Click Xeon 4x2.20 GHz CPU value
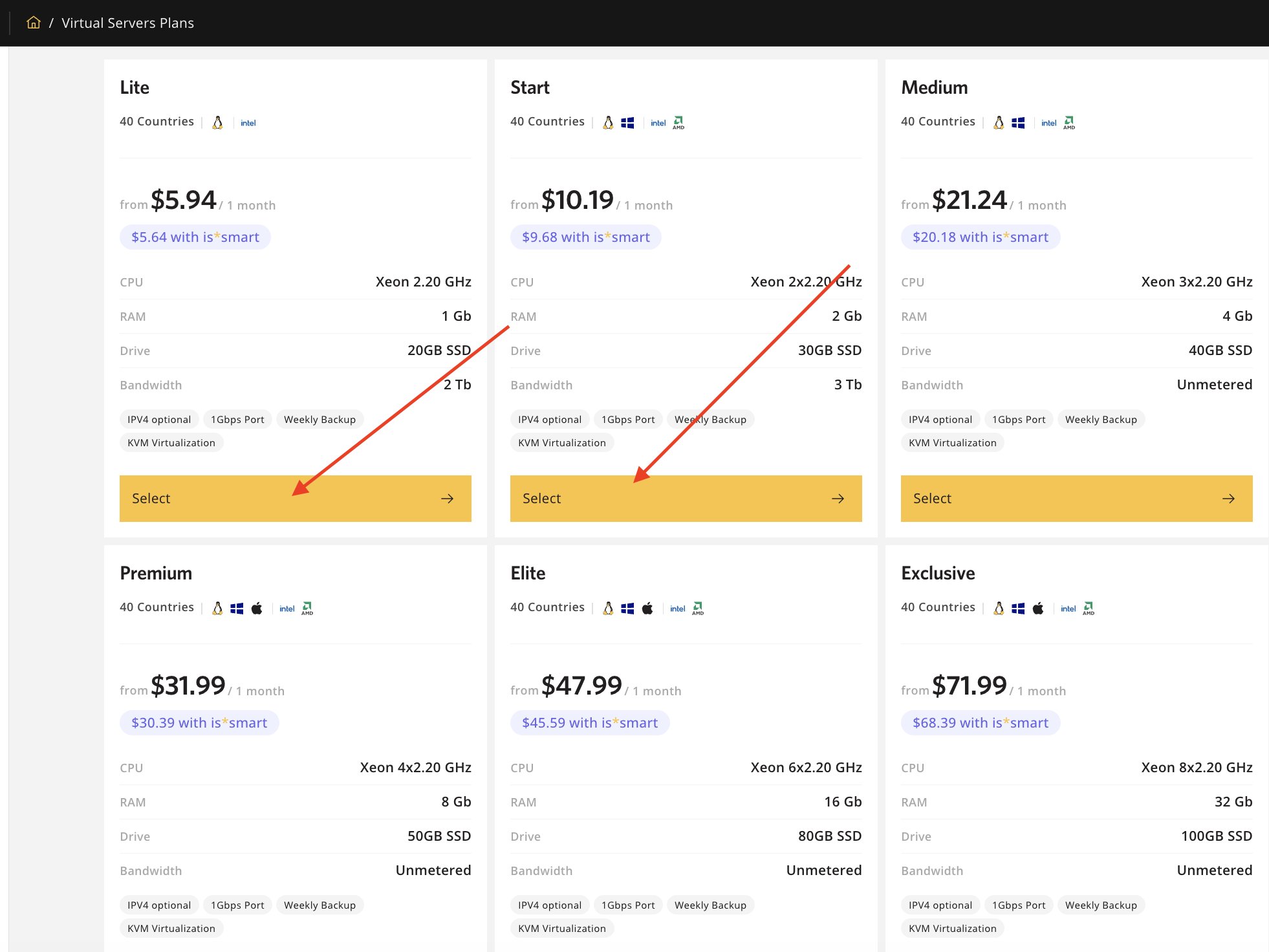1269x952 pixels. pos(415,768)
